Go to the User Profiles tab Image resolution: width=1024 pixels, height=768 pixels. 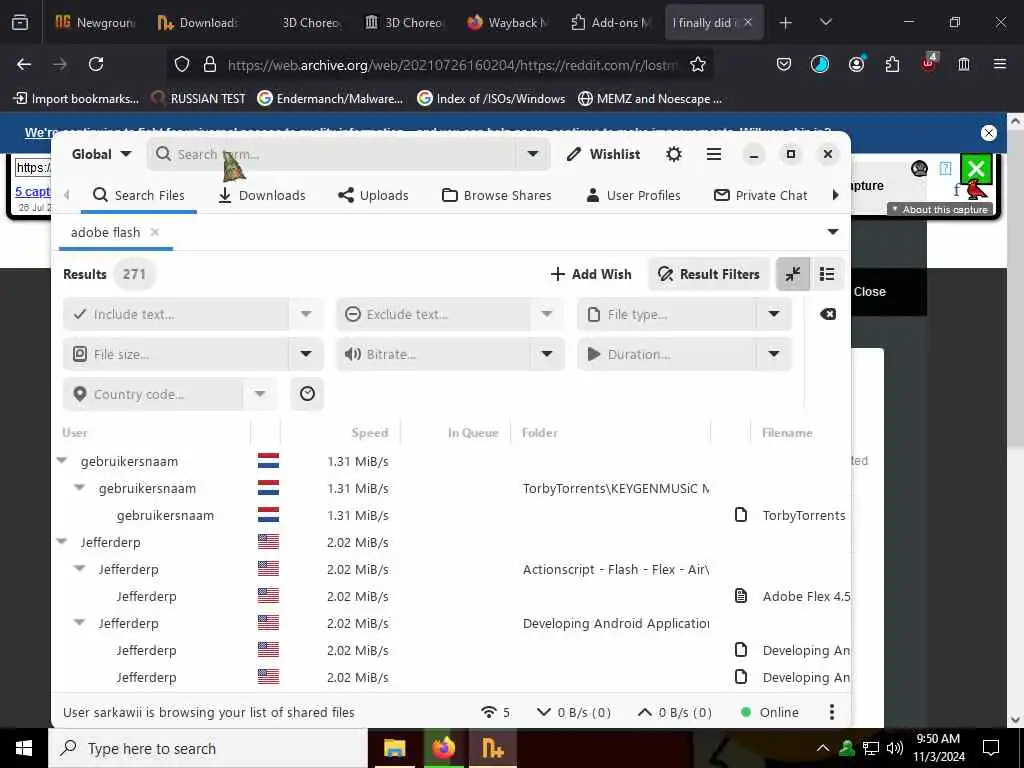(633, 195)
